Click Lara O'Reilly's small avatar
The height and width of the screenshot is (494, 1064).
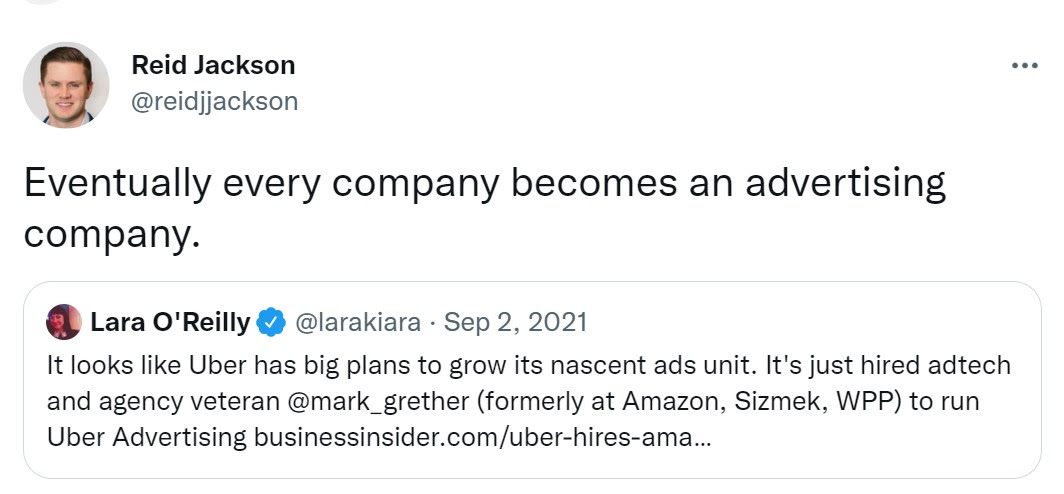click(64, 322)
